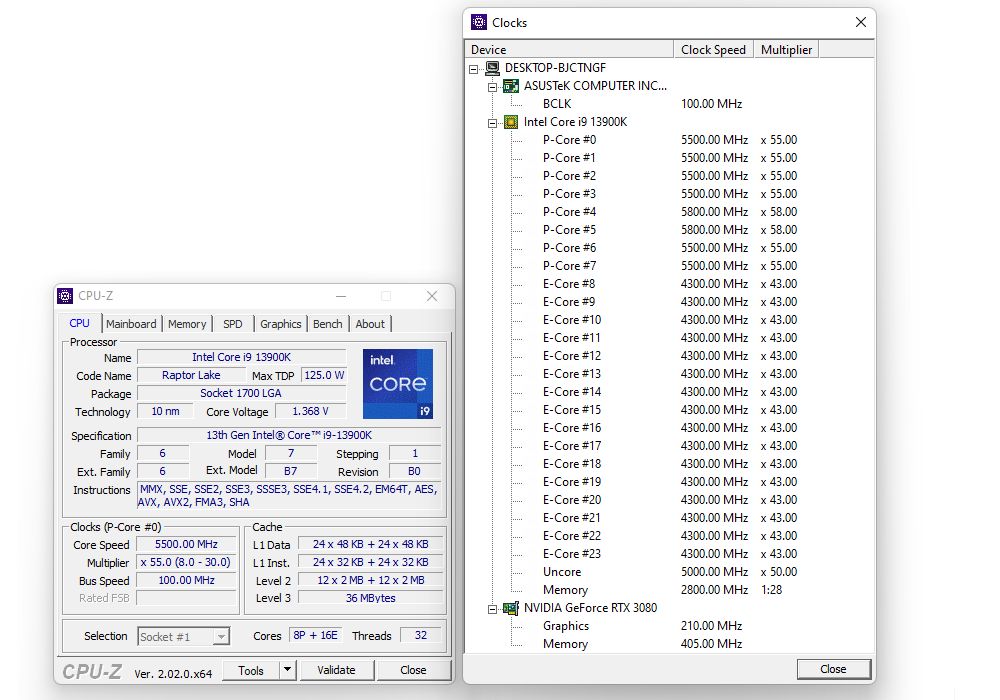
Task: Click the Max TDP value 125.0 W
Action: 324,376
